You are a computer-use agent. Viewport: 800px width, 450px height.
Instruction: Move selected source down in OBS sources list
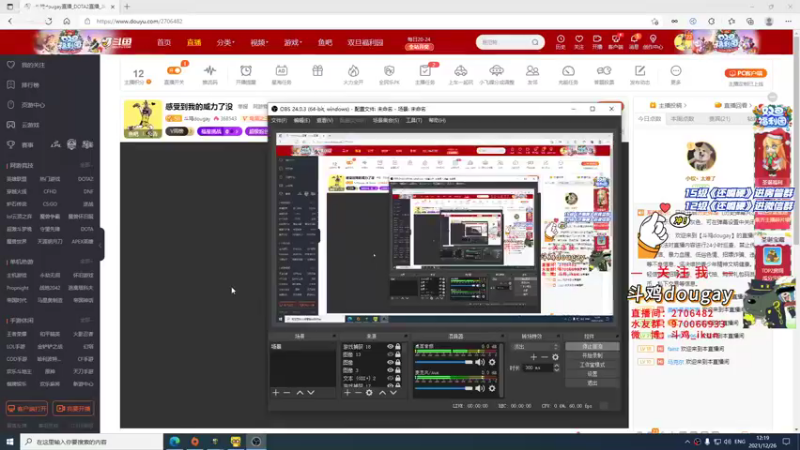coord(393,393)
